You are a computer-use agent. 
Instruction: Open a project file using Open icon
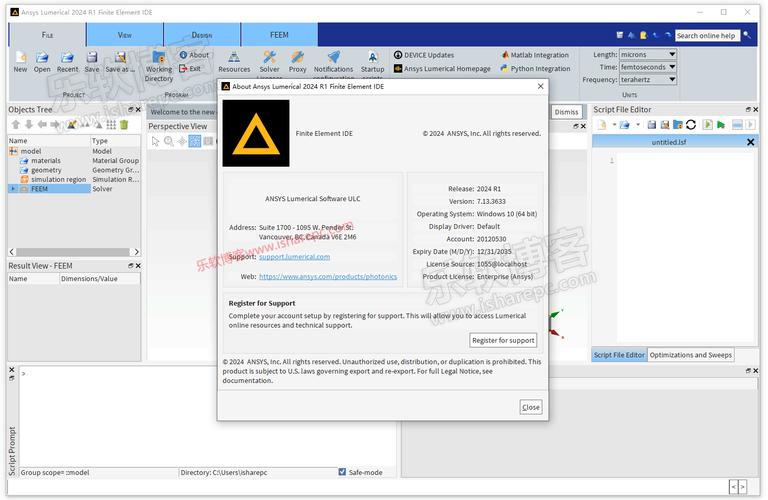click(x=42, y=57)
